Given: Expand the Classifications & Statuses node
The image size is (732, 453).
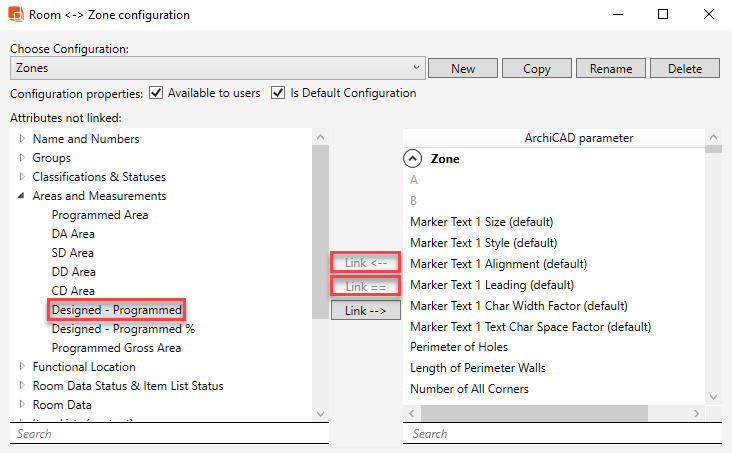Looking at the screenshot, I should (x=22, y=177).
